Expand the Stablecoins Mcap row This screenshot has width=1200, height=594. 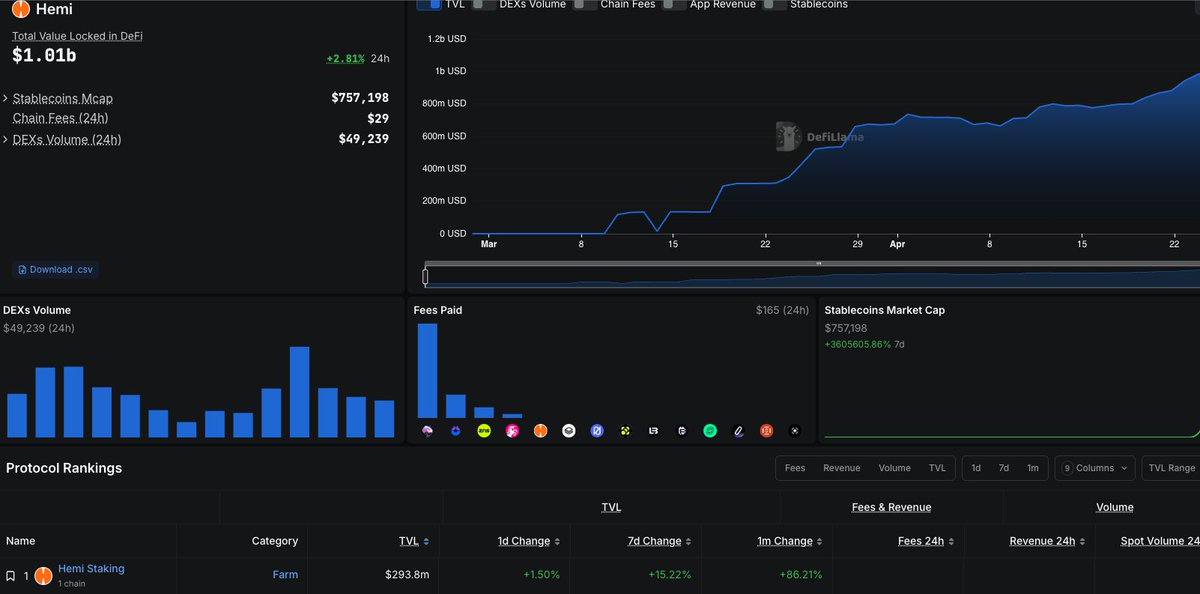tap(6, 98)
